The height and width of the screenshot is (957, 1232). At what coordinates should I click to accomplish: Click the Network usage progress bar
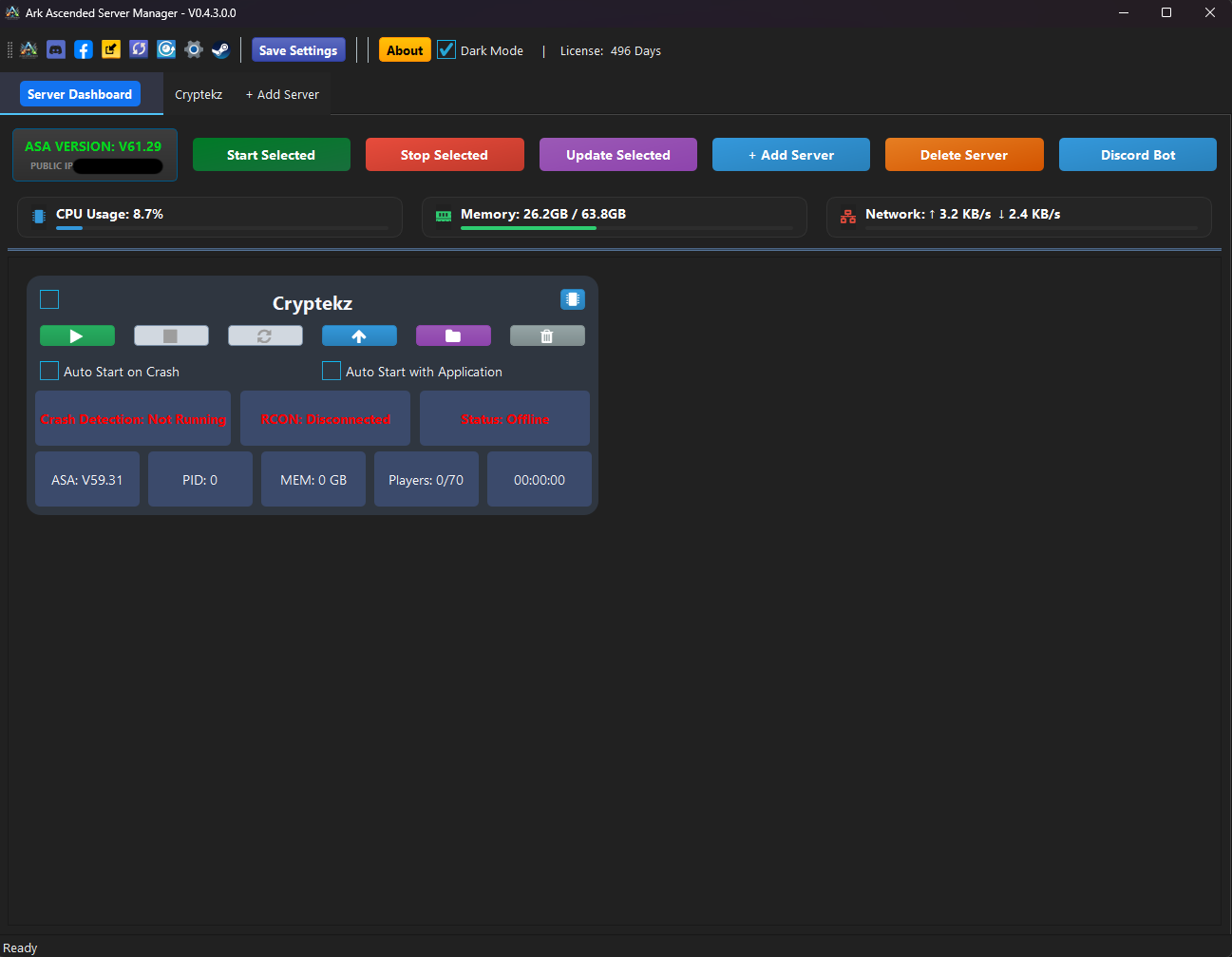click(x=1032, y=228)
